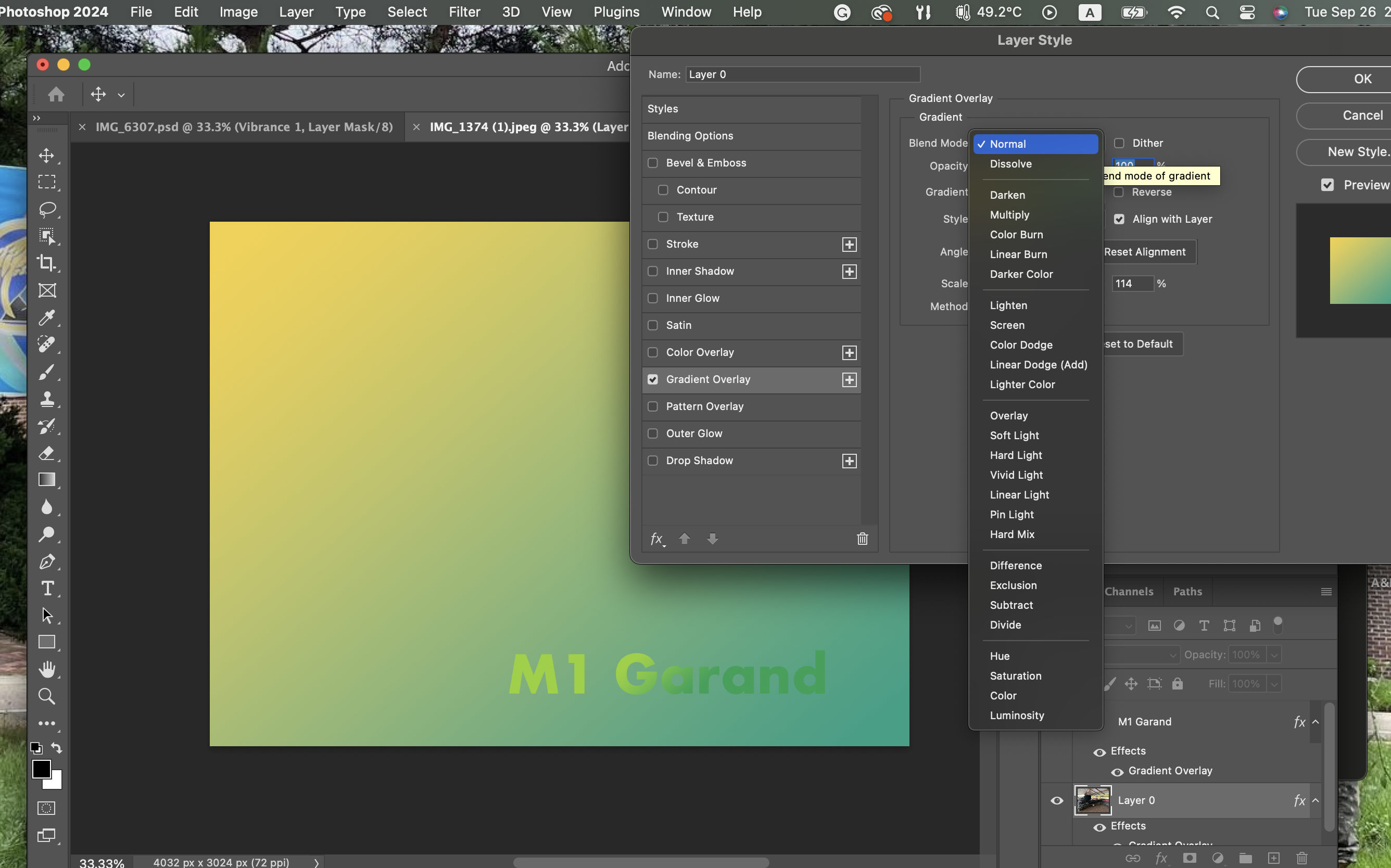Image resolution: width=1391 pixels, height=868 pixels.
Task: Enable the Dither checkbox
Action: [x=1119, y=143]
